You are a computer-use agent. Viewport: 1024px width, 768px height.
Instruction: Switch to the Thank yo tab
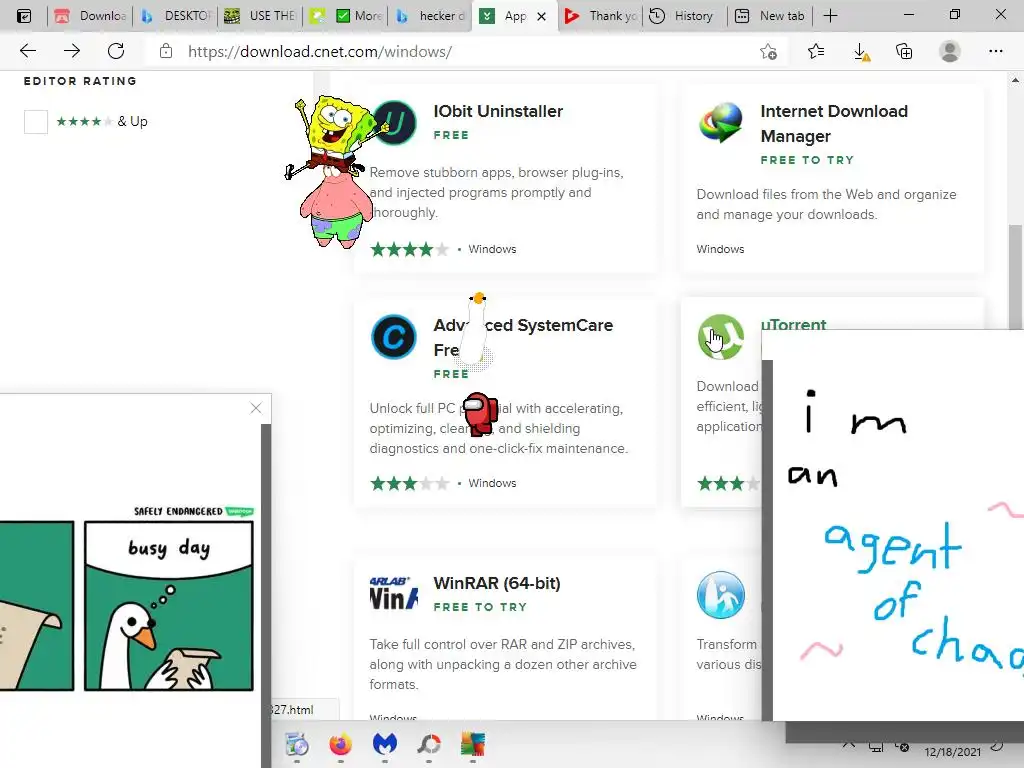601,16
